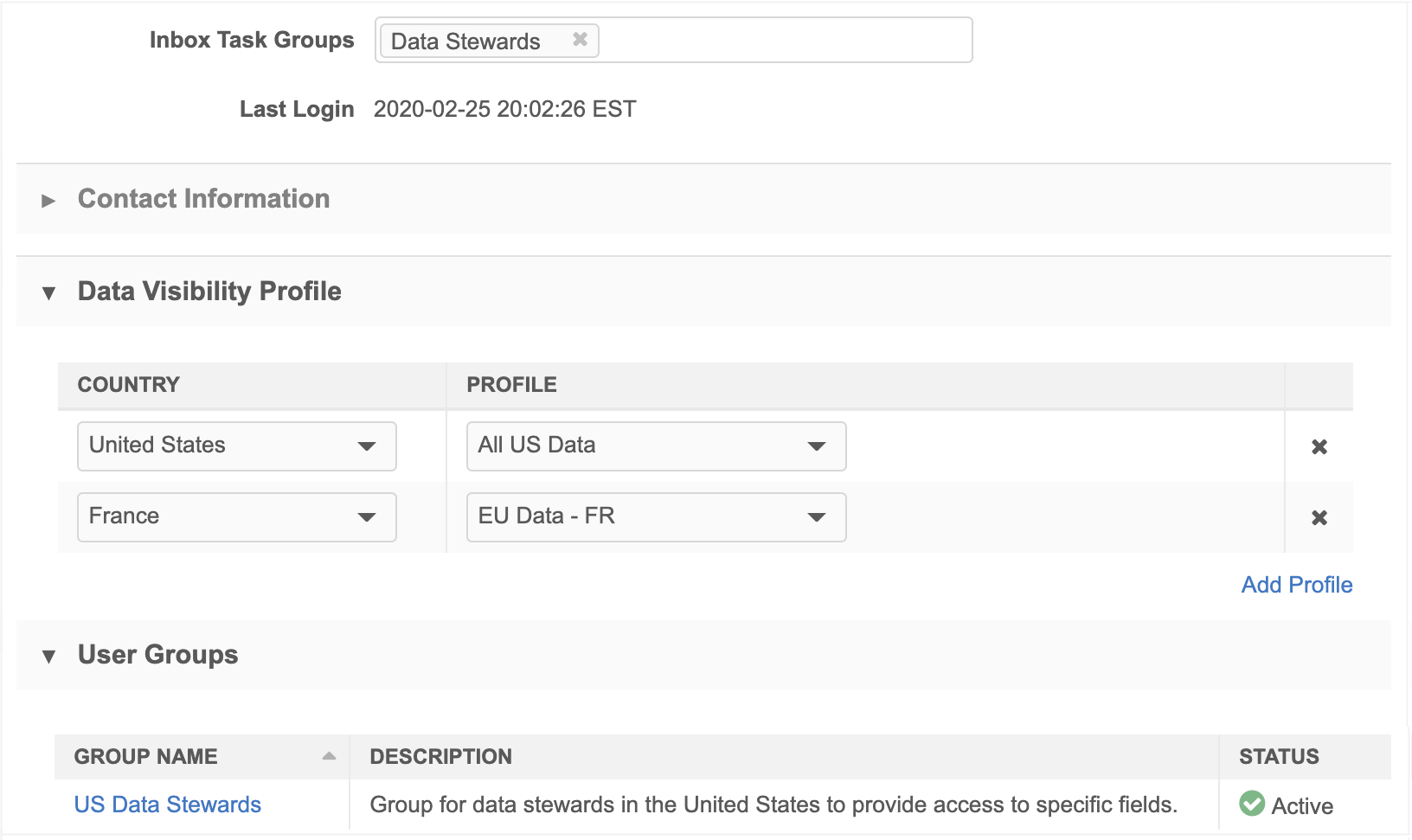Image resolution: width=1412 pixels, height=840 pixels.
Task: Click the DESCRIPTION column header
Action: [x=441, y=757]
